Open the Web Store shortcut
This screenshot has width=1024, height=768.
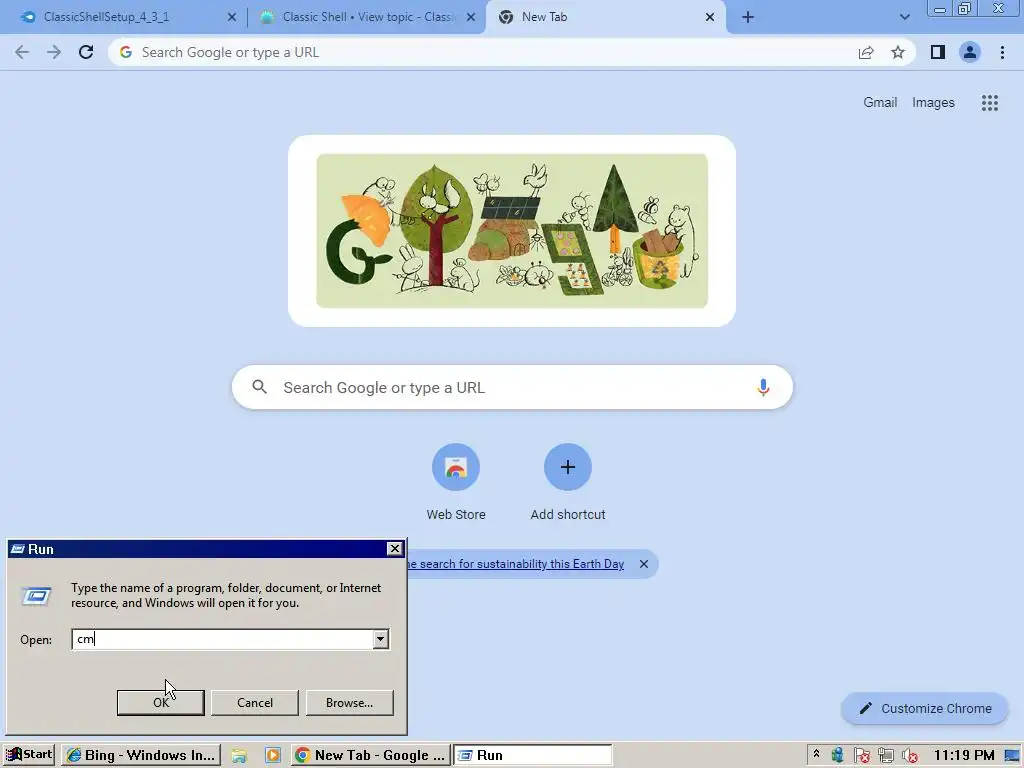(456, 483)
